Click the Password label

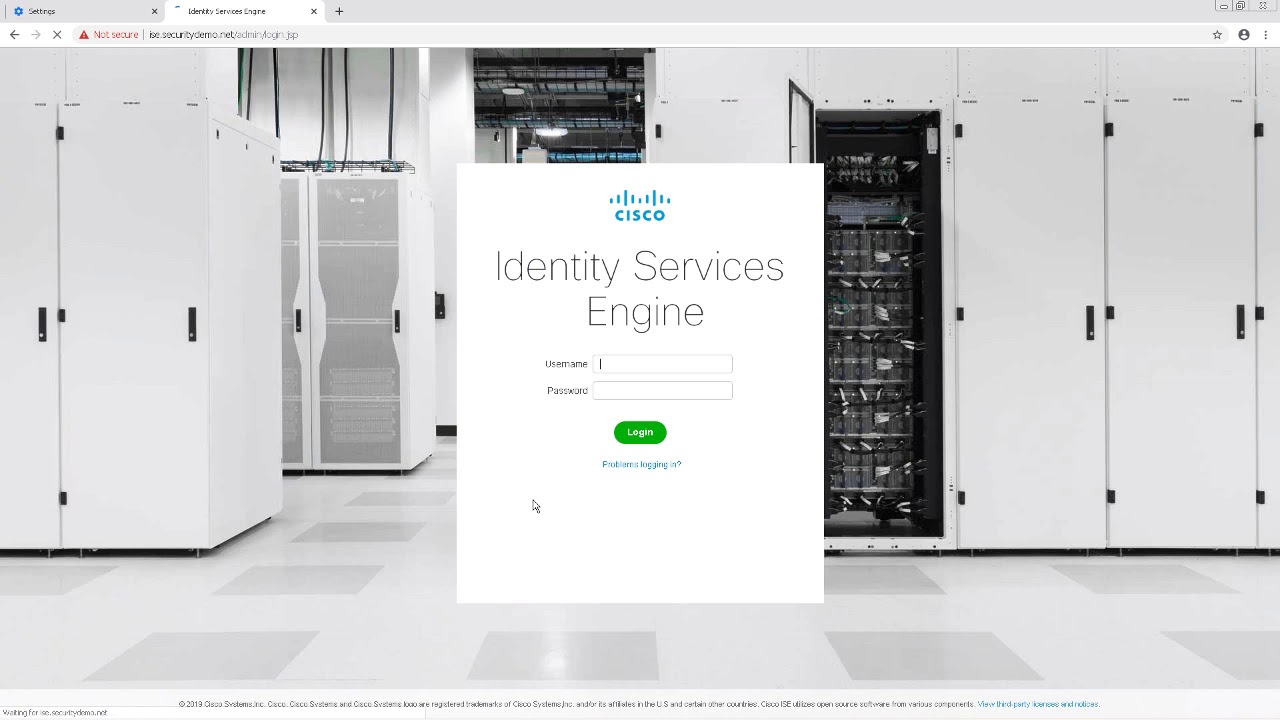click(x=567, y=391)
